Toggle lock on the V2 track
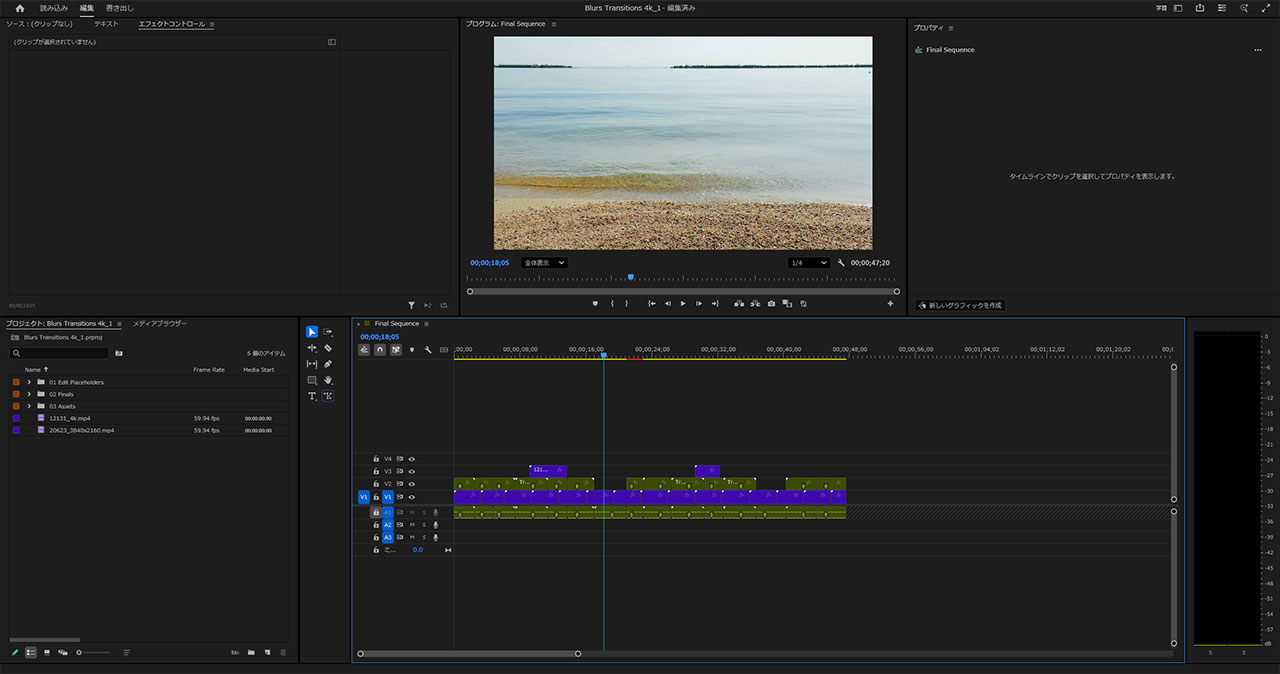Image resolution: width=1280 pixels, height=674 pixels. click(x=376, y=484)
